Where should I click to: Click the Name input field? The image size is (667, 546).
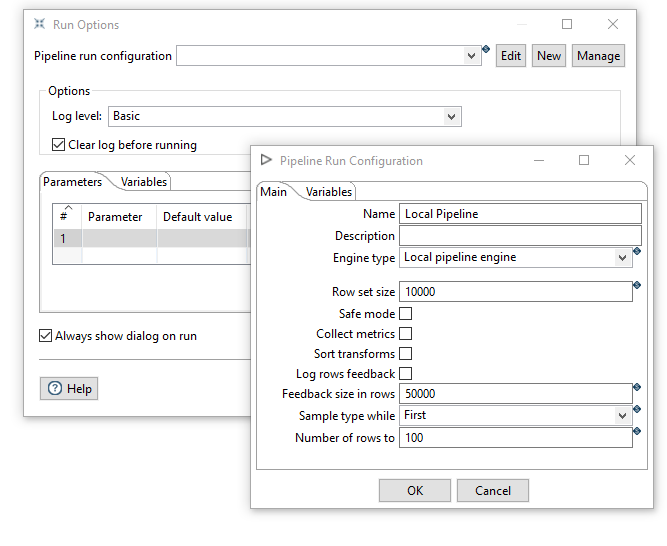pos(520,214)
